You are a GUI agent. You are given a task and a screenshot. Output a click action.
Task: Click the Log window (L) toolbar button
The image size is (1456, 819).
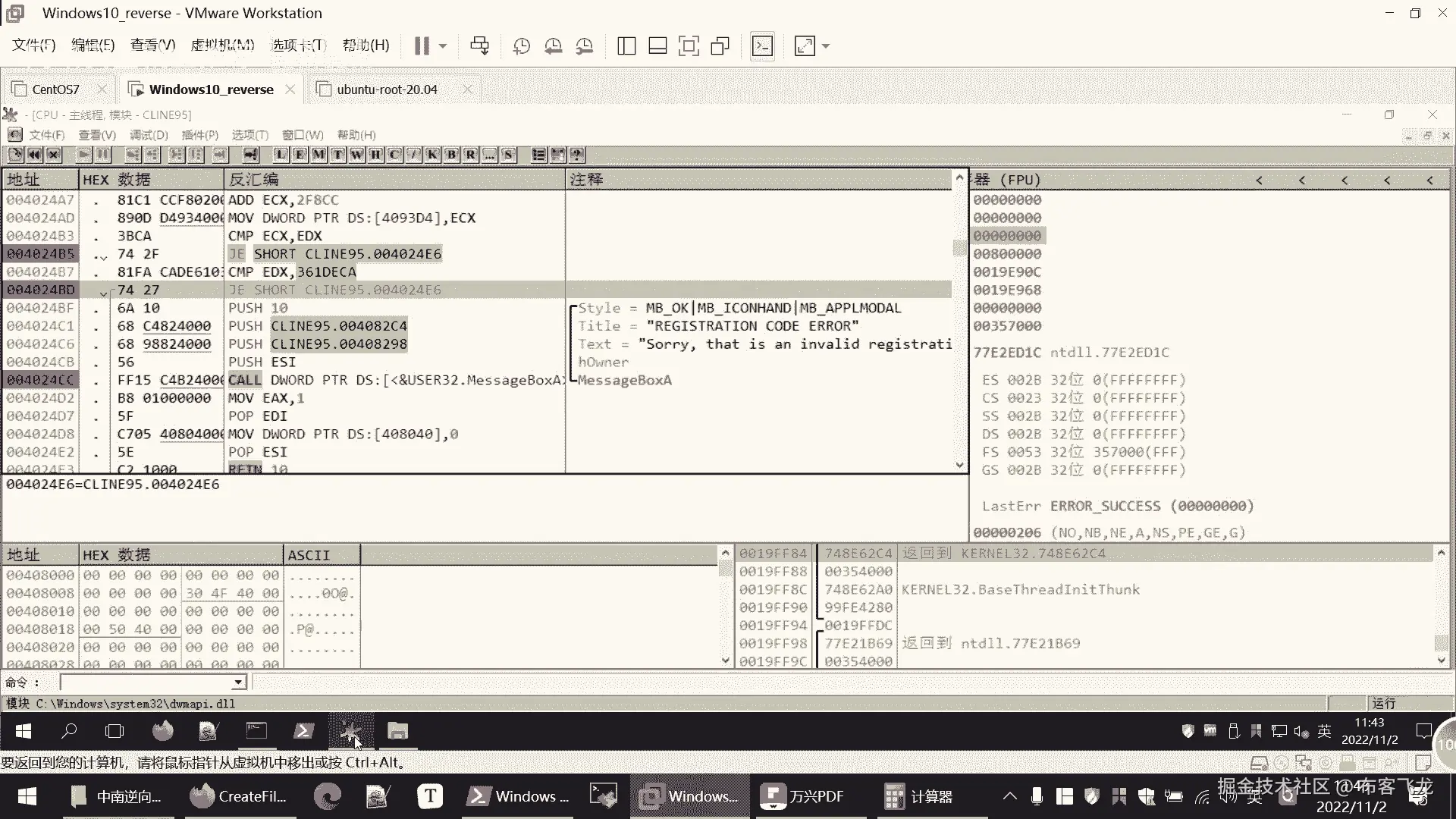[x=281, y=155]
